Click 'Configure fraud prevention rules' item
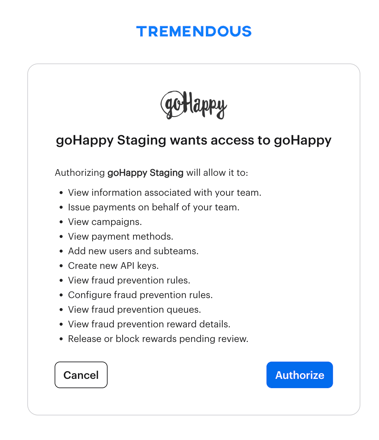379x440 pixels. (140, 295)
